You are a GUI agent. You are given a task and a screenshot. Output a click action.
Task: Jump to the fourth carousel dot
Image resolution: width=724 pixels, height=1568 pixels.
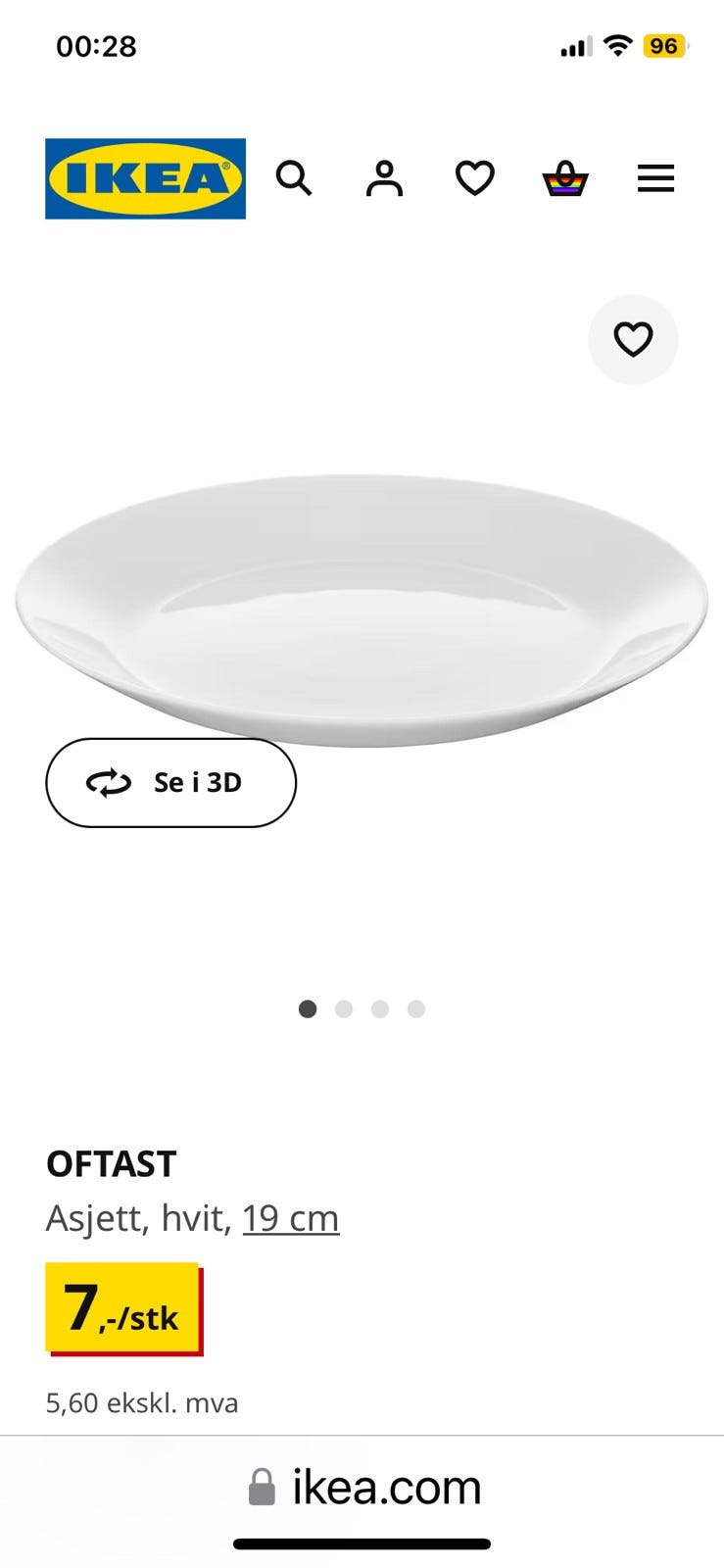[416, 1008]
